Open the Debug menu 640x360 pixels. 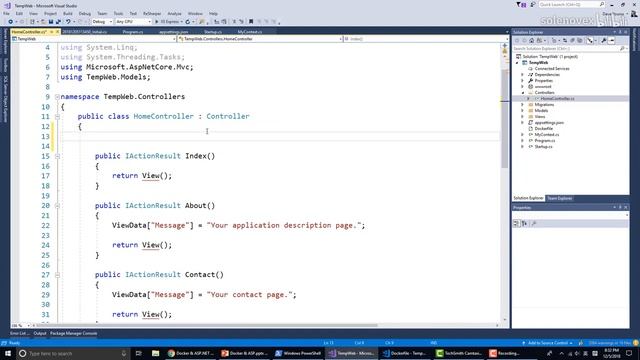coord(84,13)
